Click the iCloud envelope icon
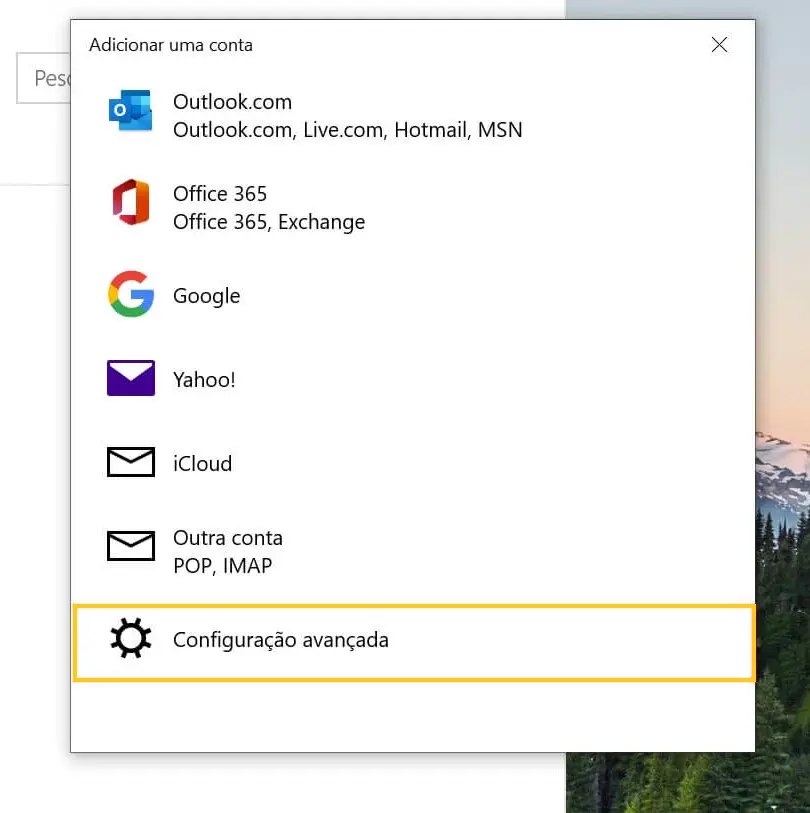The image size is (810, 813). (131, 461)
